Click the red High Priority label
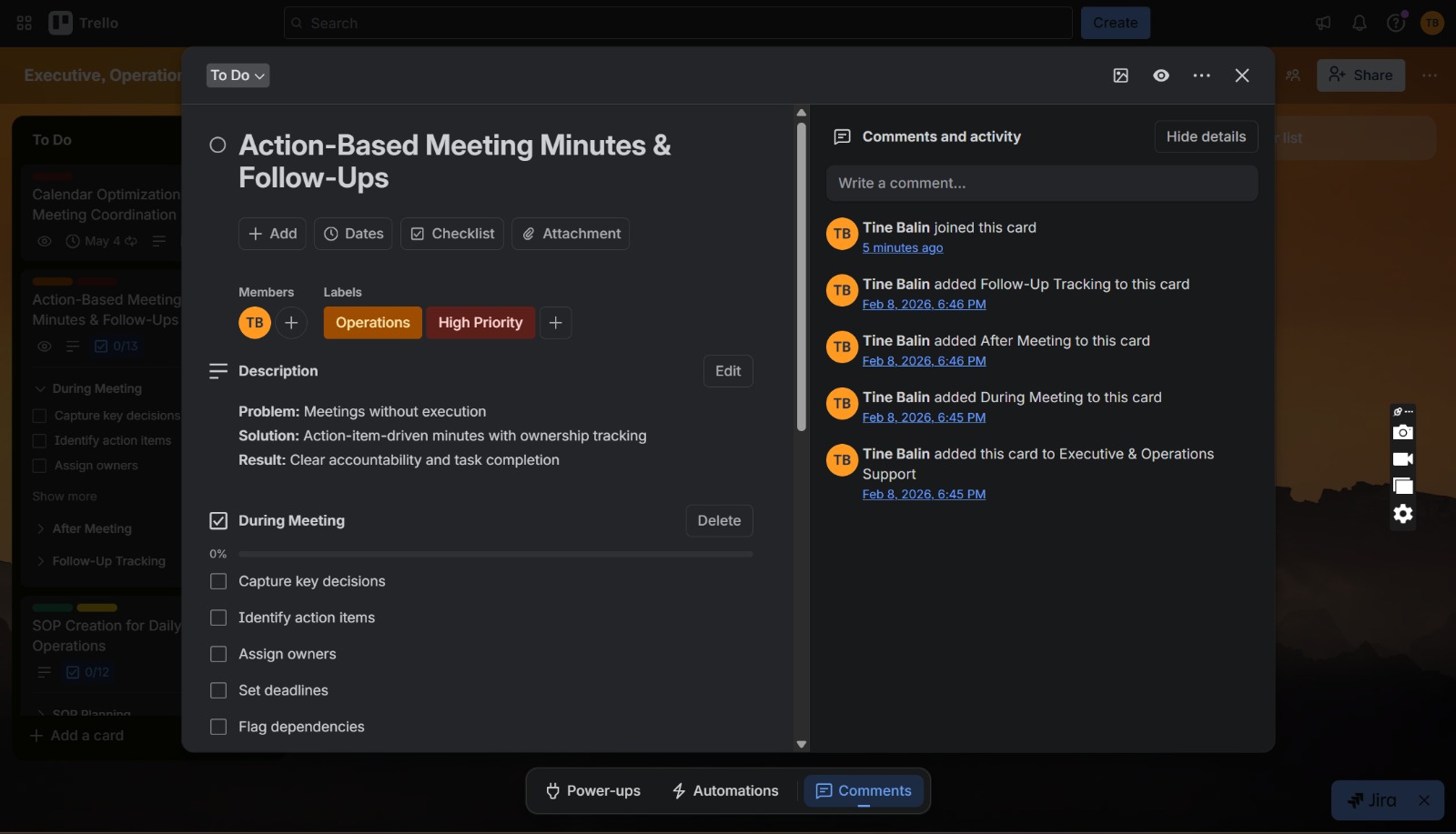 coord(480,323)
